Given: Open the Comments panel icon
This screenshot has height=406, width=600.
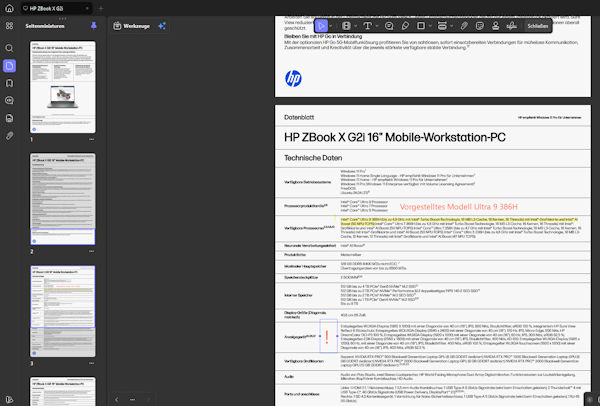Looking at the screenshot, I should tap(9, 100).
